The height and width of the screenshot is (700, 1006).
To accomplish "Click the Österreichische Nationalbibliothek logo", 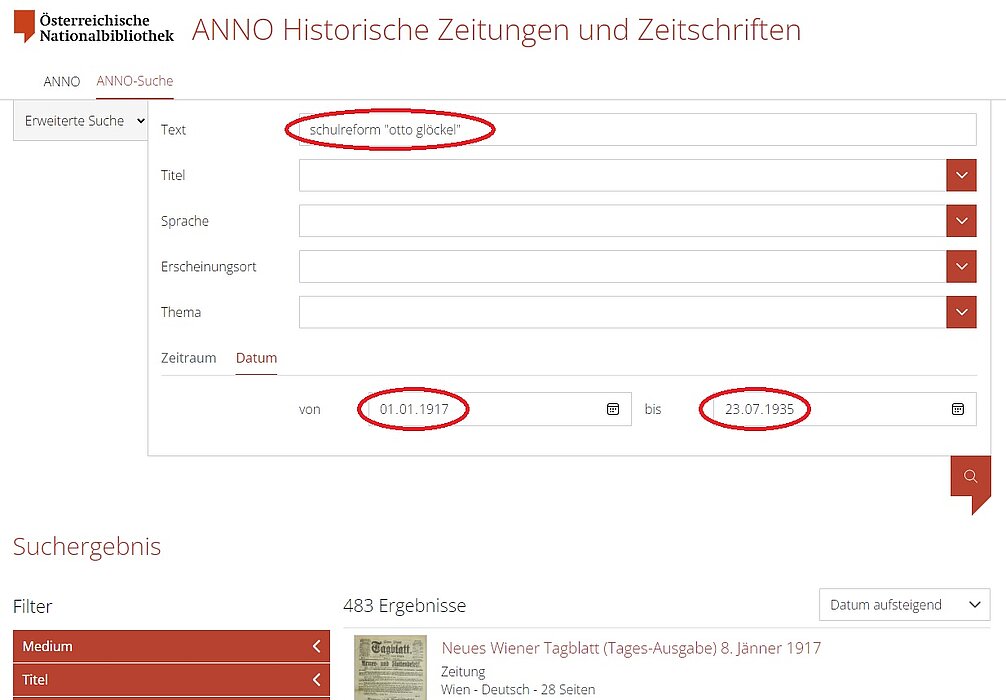I will 94,27.
